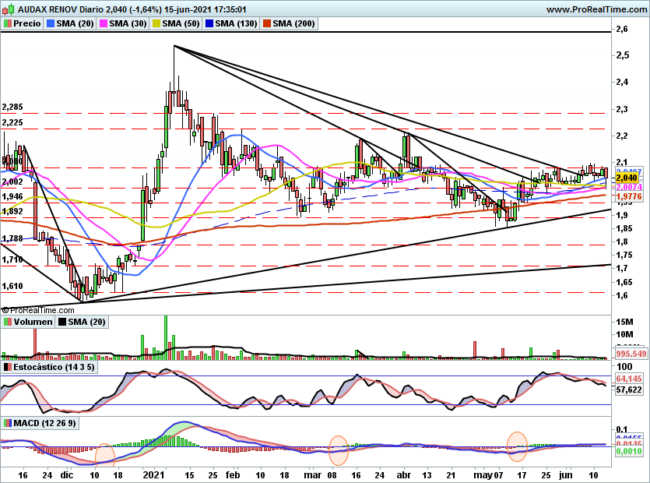This screenshot has height=483, width=650.
Task: Click the Volumen panel label
Action: coord(28,322)
